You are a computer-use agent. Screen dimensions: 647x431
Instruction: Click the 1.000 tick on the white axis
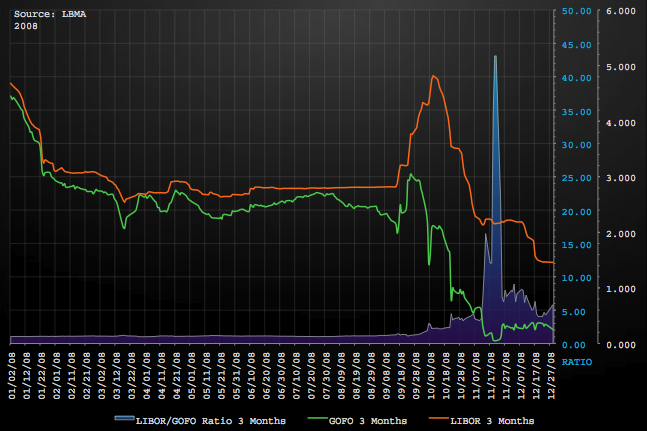621,289
